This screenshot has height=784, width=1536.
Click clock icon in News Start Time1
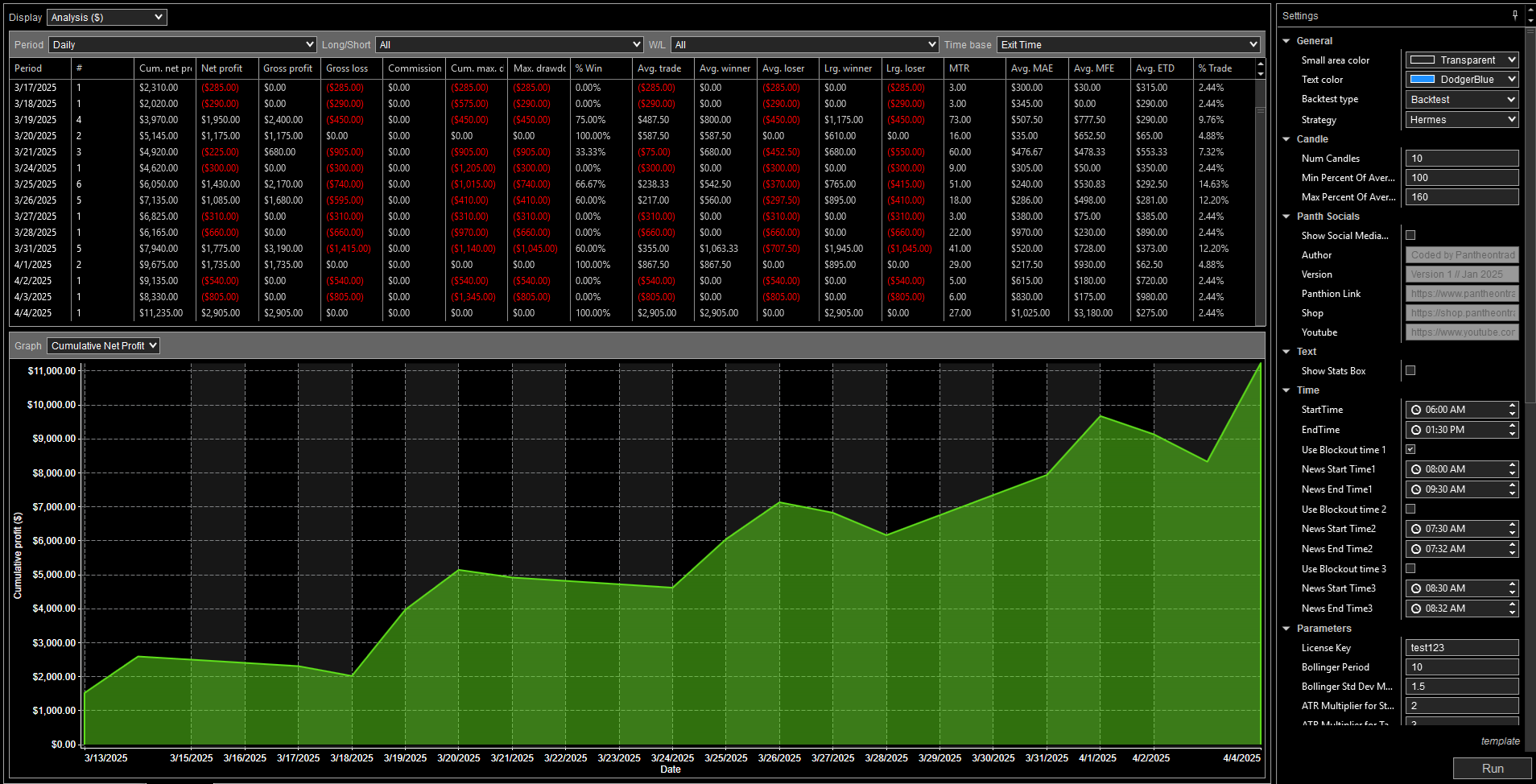coord(1416,469)
